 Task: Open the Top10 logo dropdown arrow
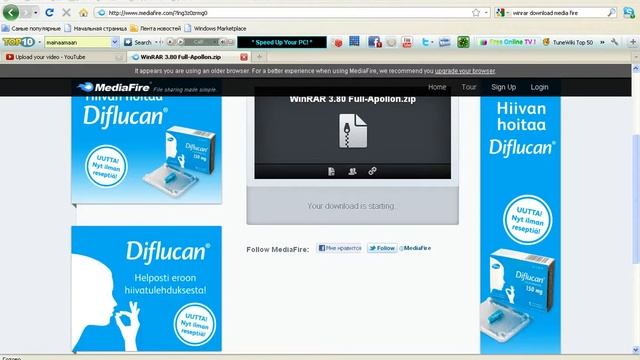tap(40, 42)
